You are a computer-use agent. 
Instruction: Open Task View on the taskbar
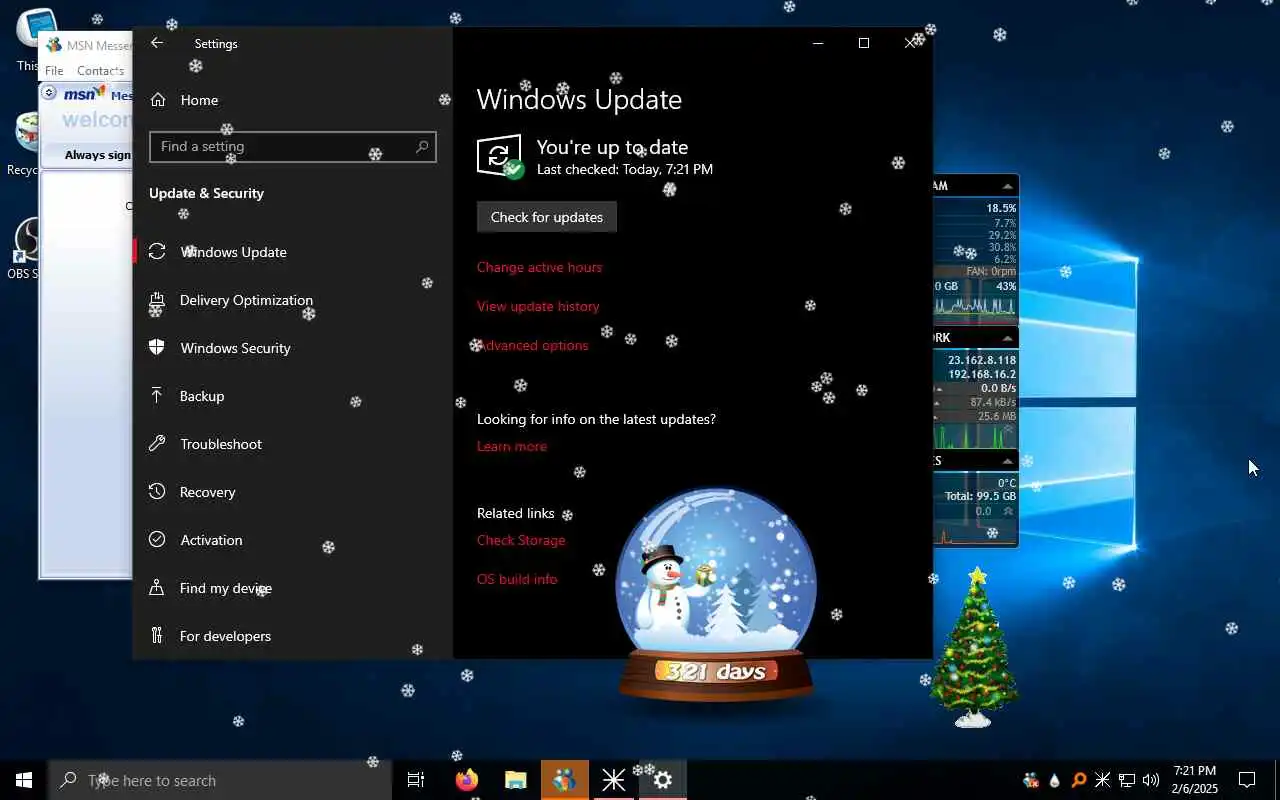click(416, 780)
